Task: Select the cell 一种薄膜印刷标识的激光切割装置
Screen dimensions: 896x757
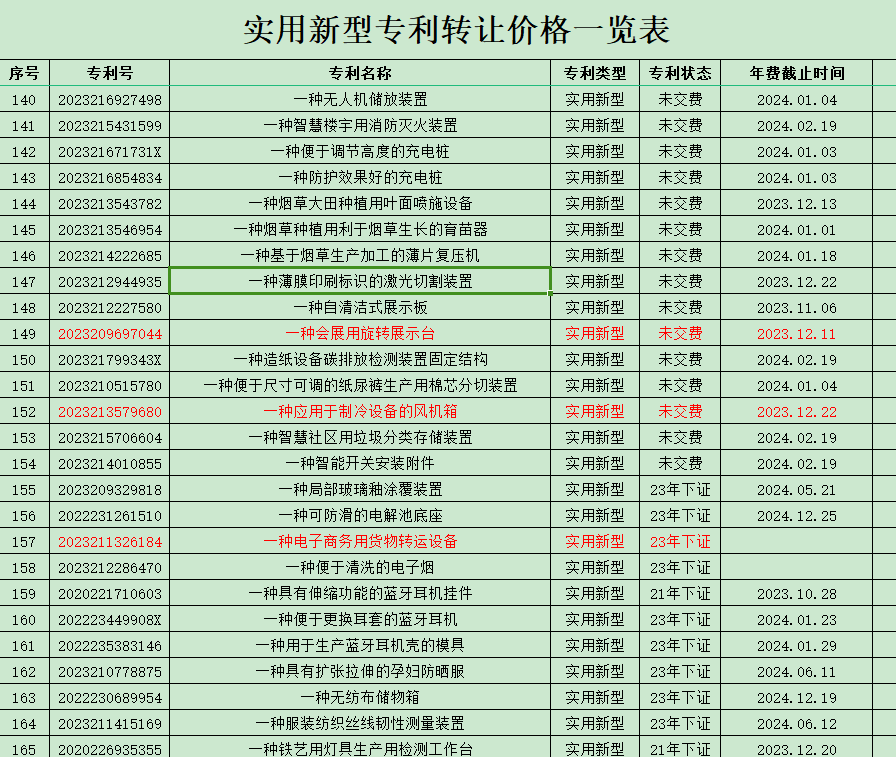Action: pyautogui.click(x=360, y=281)
